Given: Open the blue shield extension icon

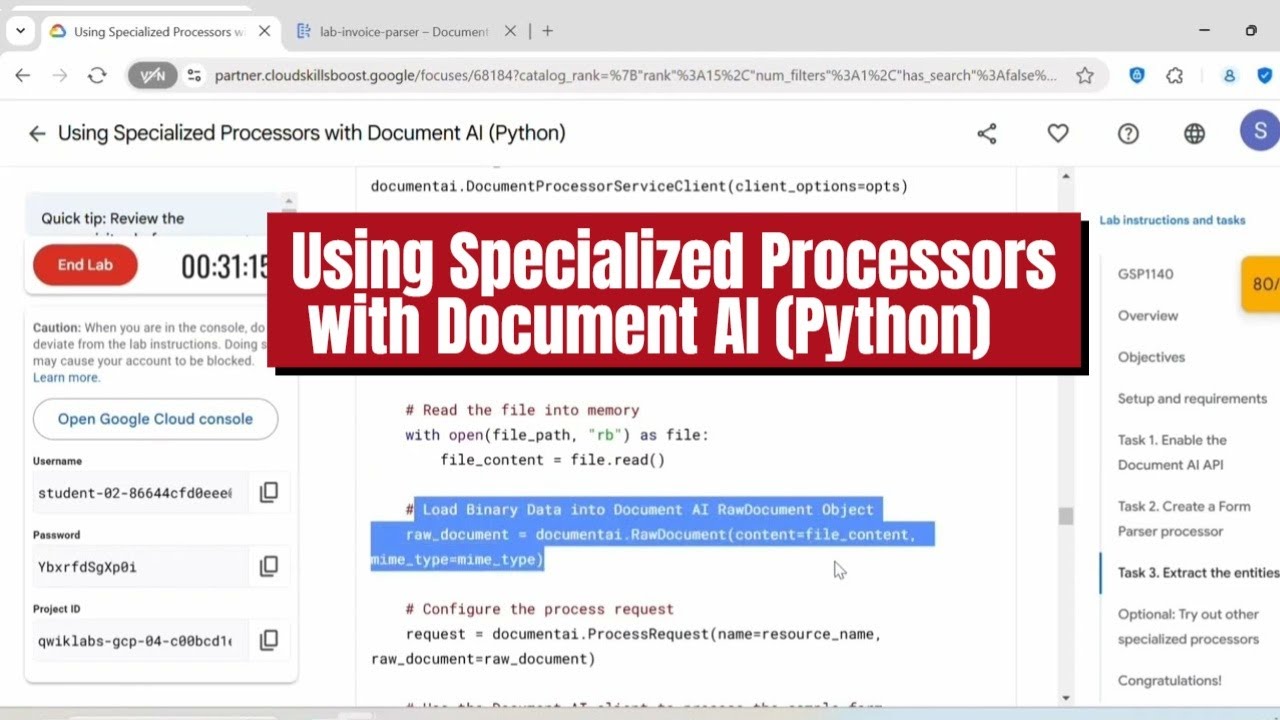Looking at the screenshot, I should (x=1137, y=75).
